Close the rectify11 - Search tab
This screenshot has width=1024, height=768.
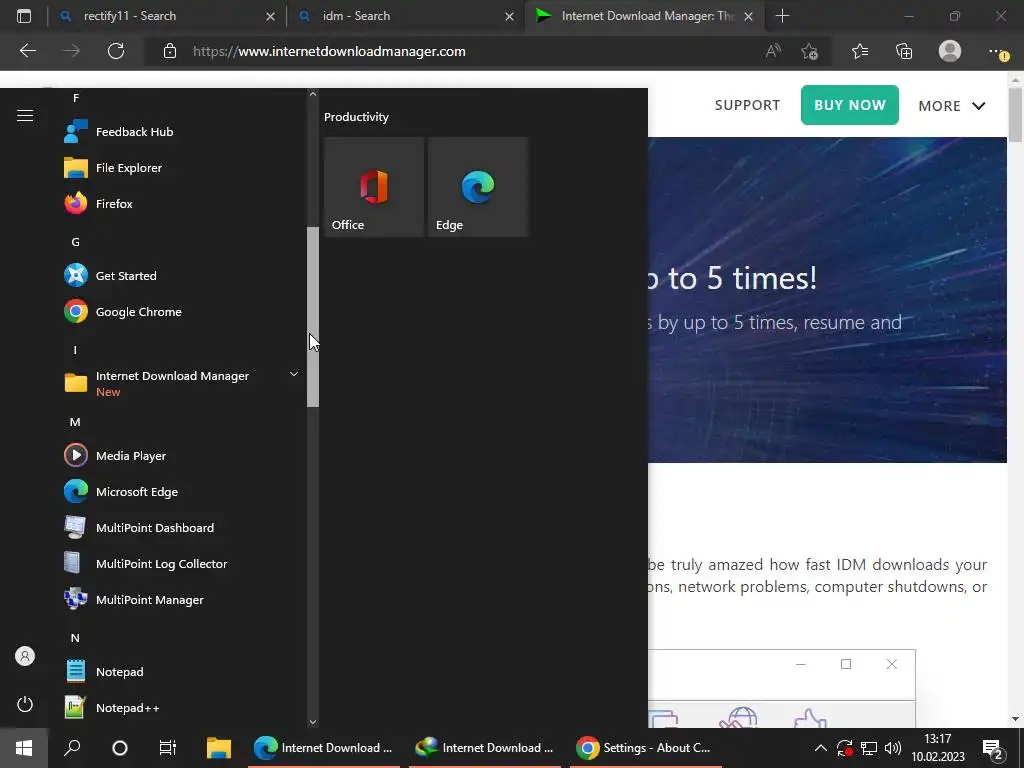270,16
